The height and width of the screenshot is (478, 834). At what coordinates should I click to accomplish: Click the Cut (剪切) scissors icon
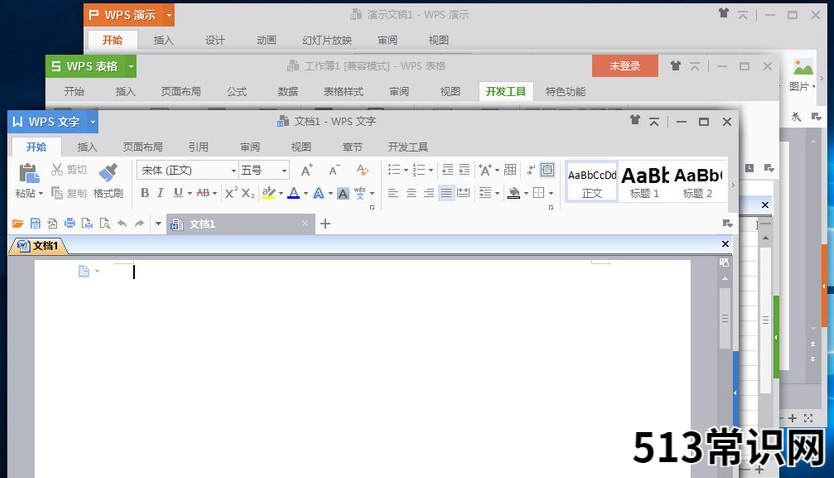(57, 170)
